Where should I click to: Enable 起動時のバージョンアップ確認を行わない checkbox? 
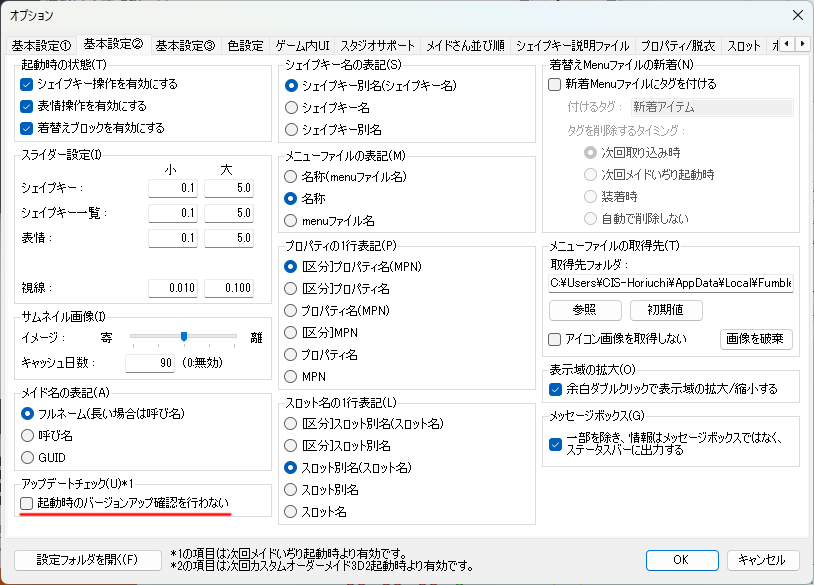coord(27,503)
